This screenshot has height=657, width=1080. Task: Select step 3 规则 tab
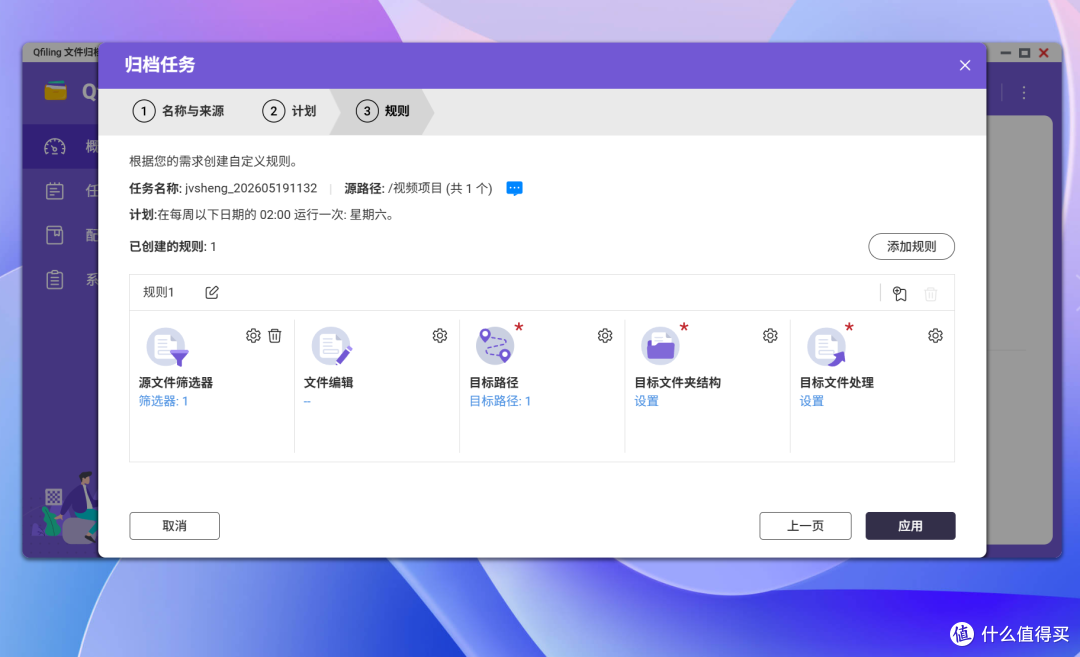[x=383, y=111]
